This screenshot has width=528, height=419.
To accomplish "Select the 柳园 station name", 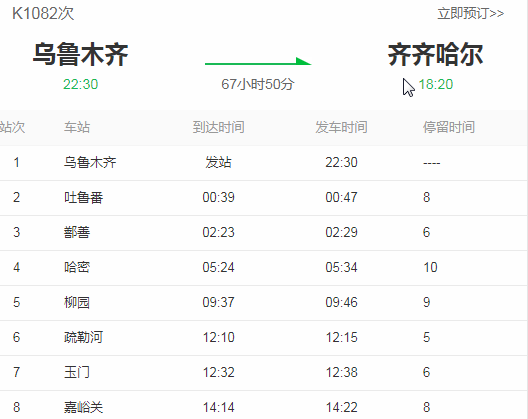I will pyautogui.click(x=77, y=302).
